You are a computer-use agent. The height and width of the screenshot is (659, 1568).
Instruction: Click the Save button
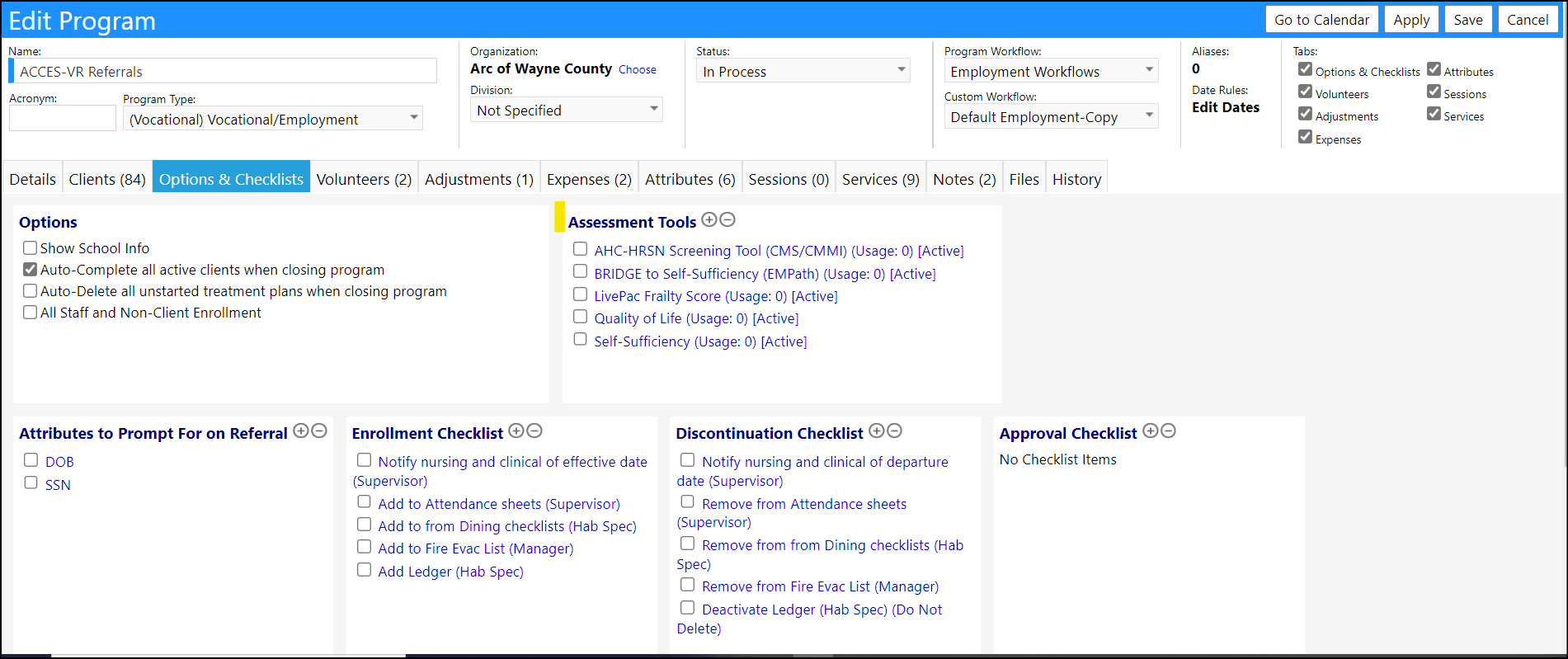click(x=1468, y=20)
